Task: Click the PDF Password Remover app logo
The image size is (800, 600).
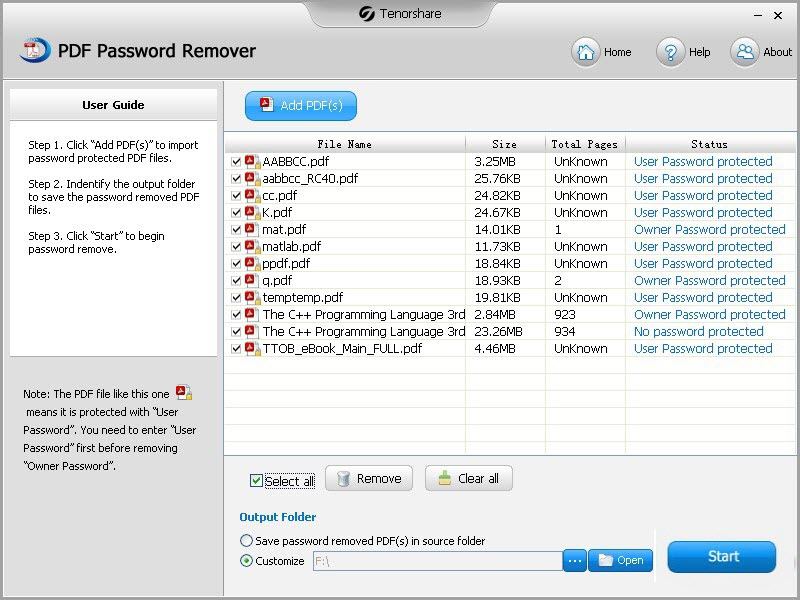Action: [x=33, y=52]
